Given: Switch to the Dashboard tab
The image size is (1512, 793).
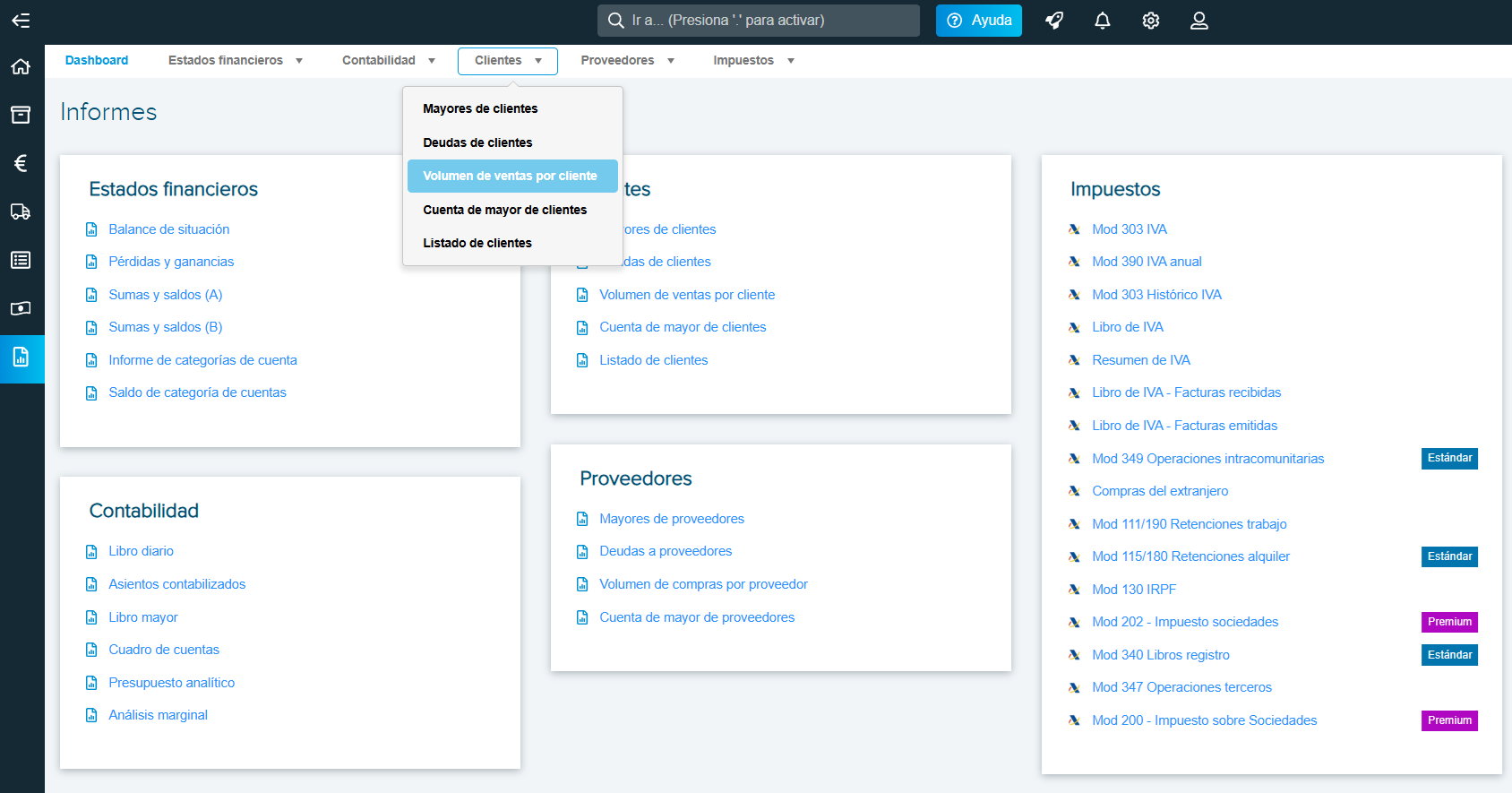Looking at the screenshot, I should click(97, 61).
